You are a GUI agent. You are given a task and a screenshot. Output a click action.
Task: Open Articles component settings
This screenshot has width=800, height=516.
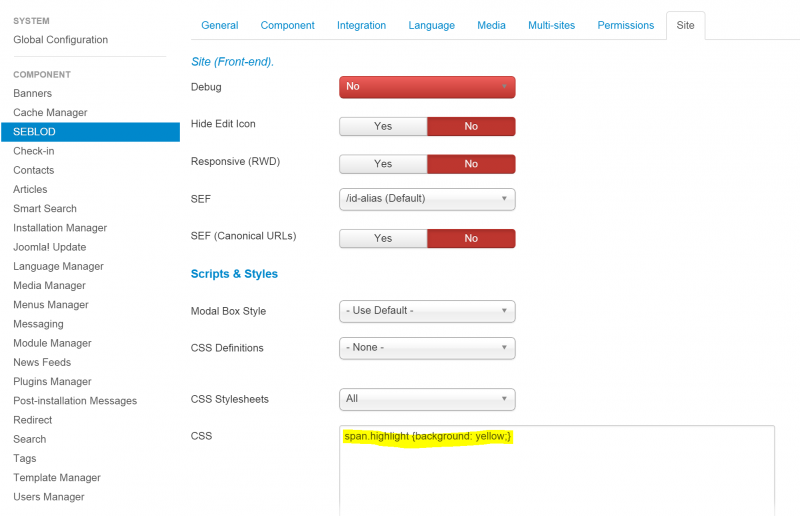click(x=30, y=189)
